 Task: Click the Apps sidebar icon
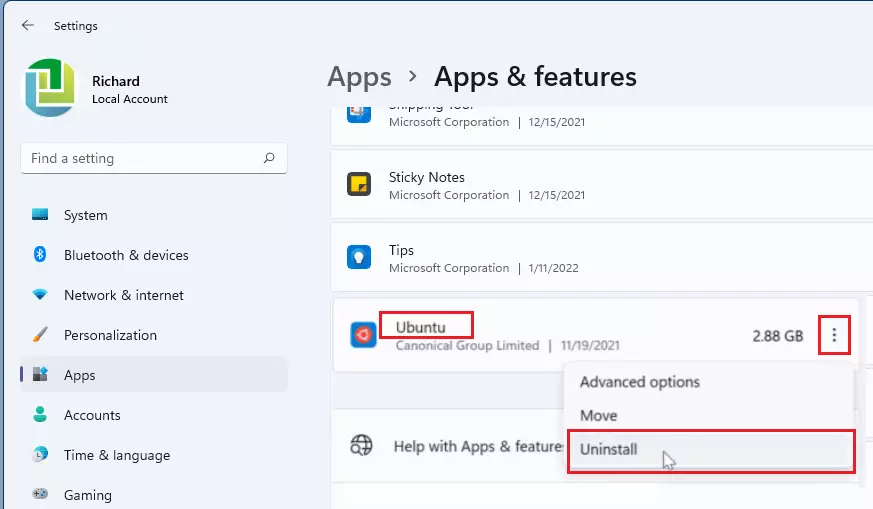(40, 374)
